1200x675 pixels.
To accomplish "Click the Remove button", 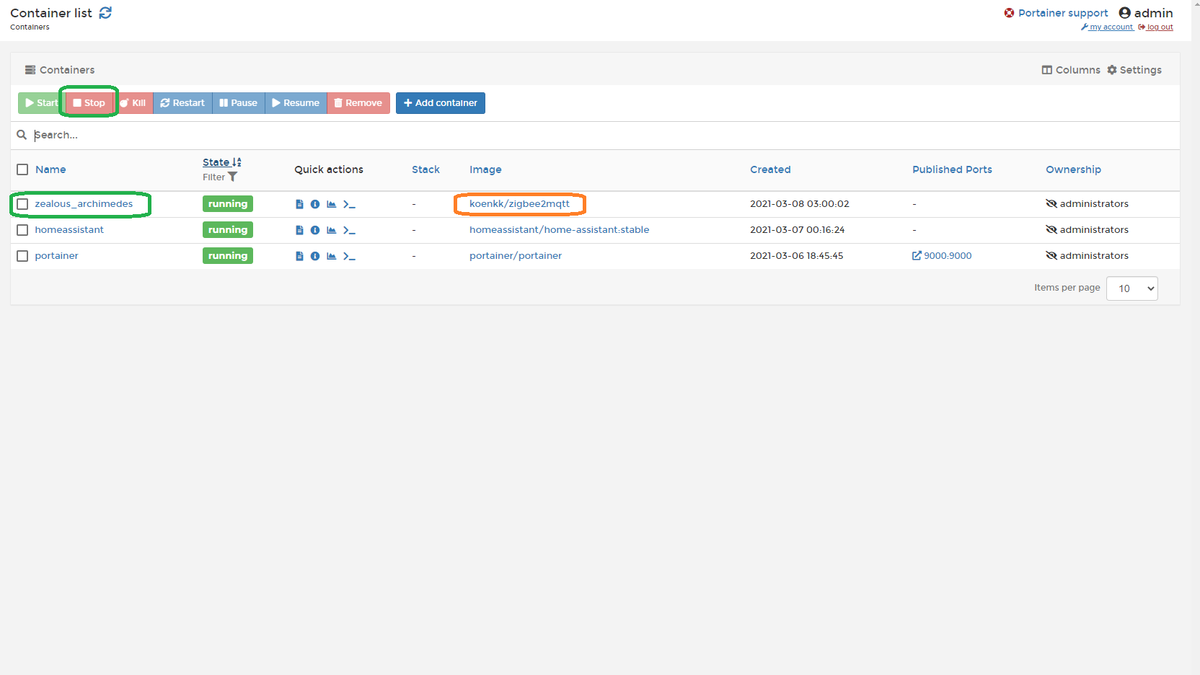I will click(358, 103).
